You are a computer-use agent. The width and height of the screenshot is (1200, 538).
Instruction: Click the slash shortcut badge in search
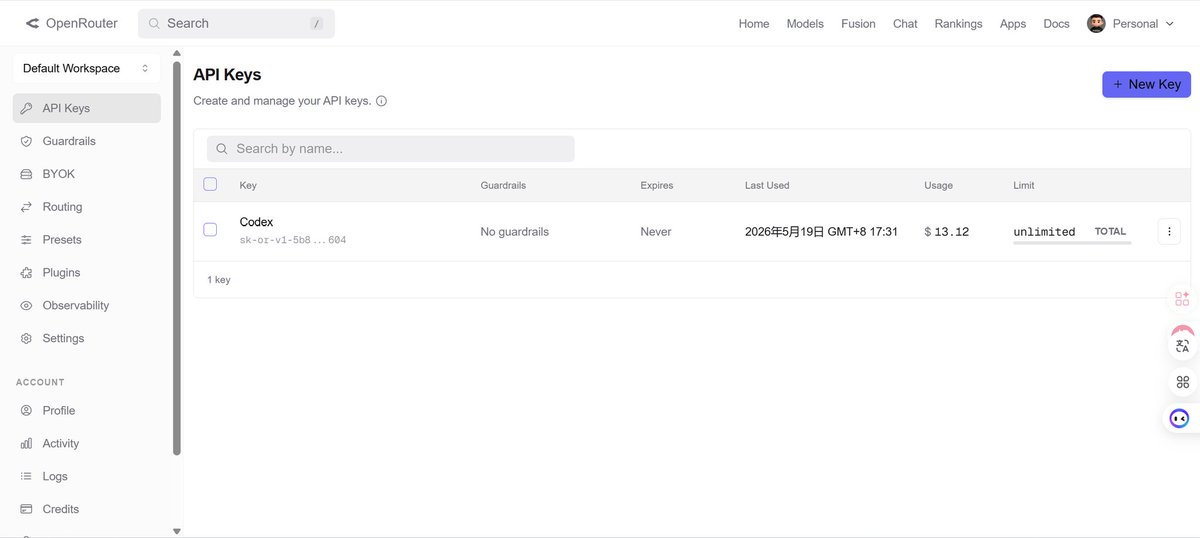tap(317, 24)
